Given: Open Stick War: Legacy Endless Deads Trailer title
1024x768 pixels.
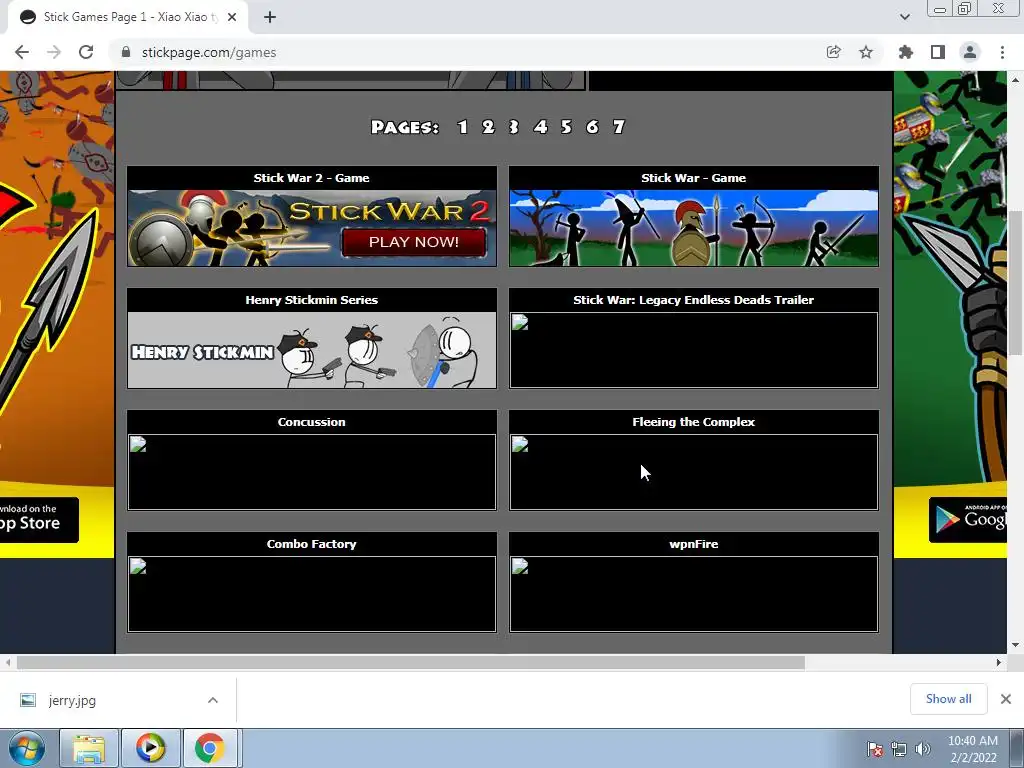Looking at the screenshot, I should click(x=694, y=300).
